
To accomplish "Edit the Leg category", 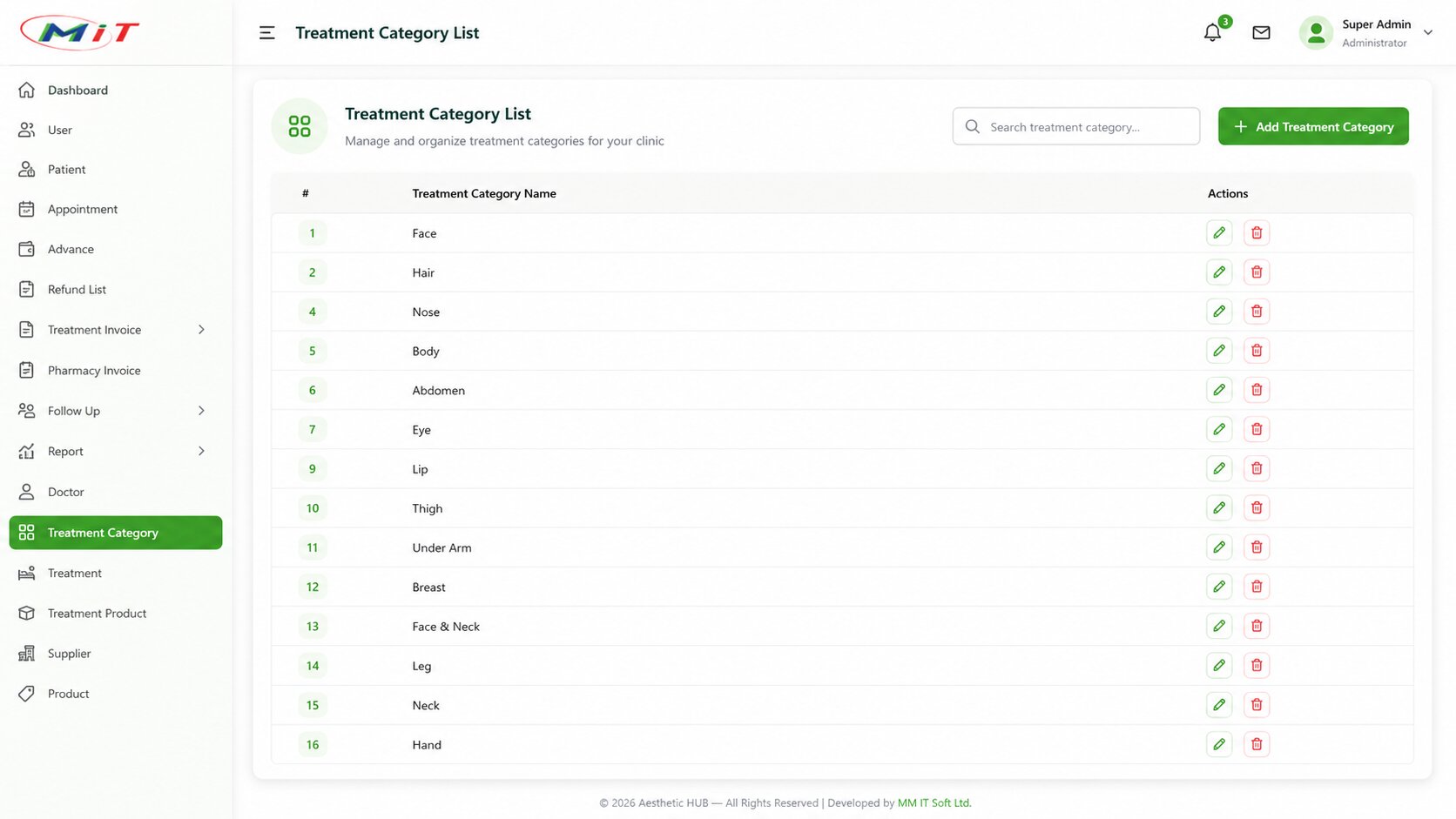I will coord(1219,665).
